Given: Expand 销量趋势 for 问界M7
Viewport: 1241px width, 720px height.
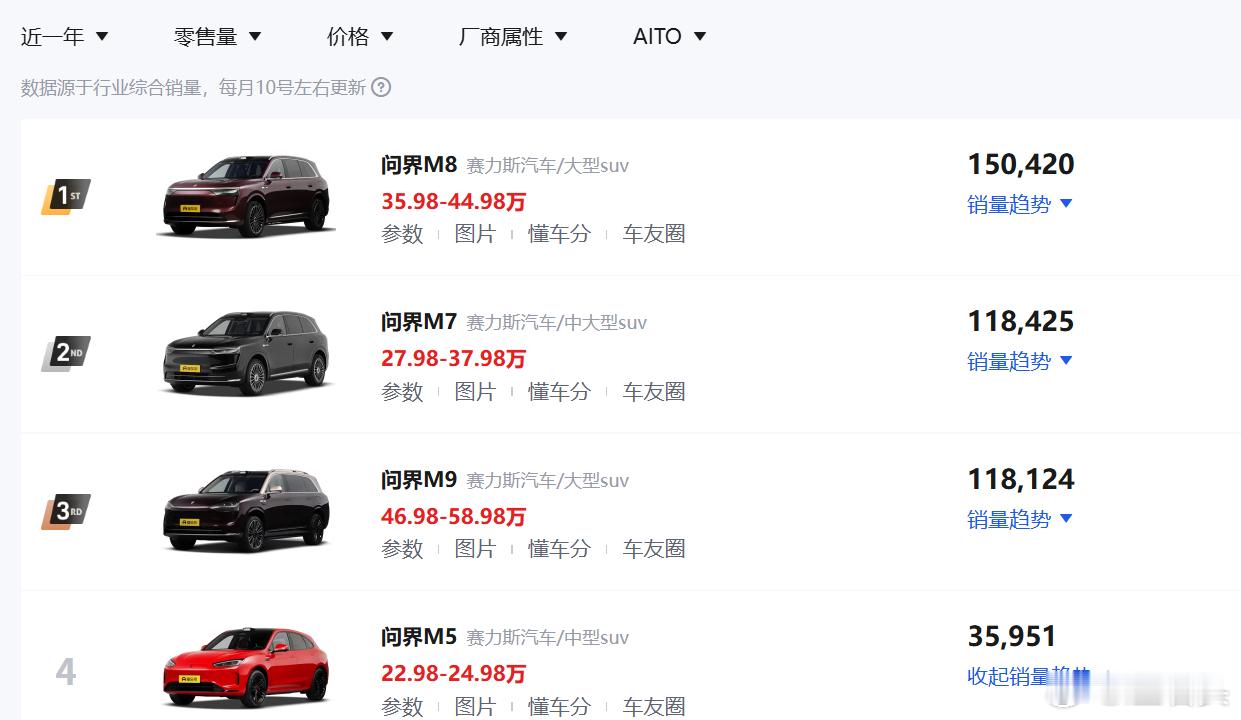Looking at the screenshot, I should 1019,361.
